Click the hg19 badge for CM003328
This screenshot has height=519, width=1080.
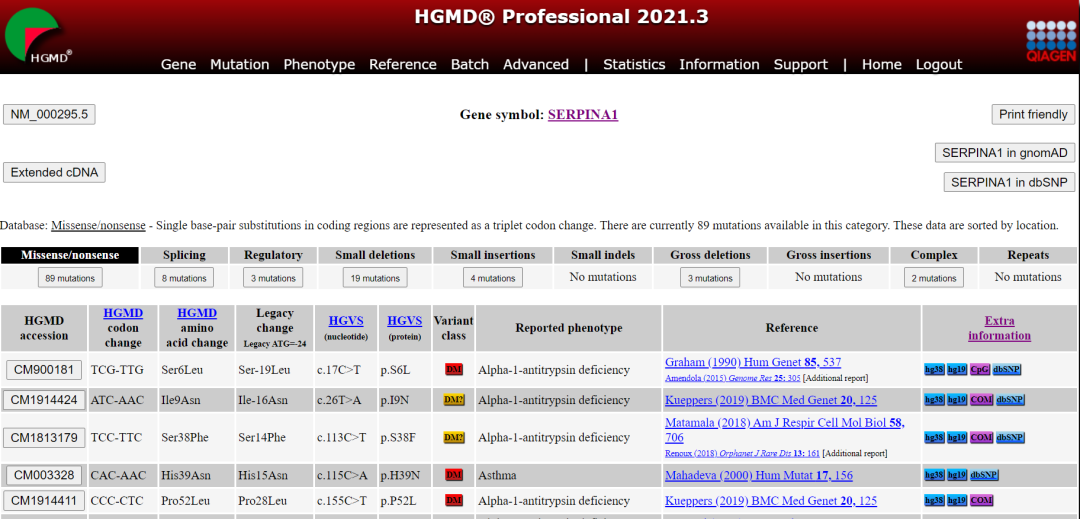click(x=956, y=474)
